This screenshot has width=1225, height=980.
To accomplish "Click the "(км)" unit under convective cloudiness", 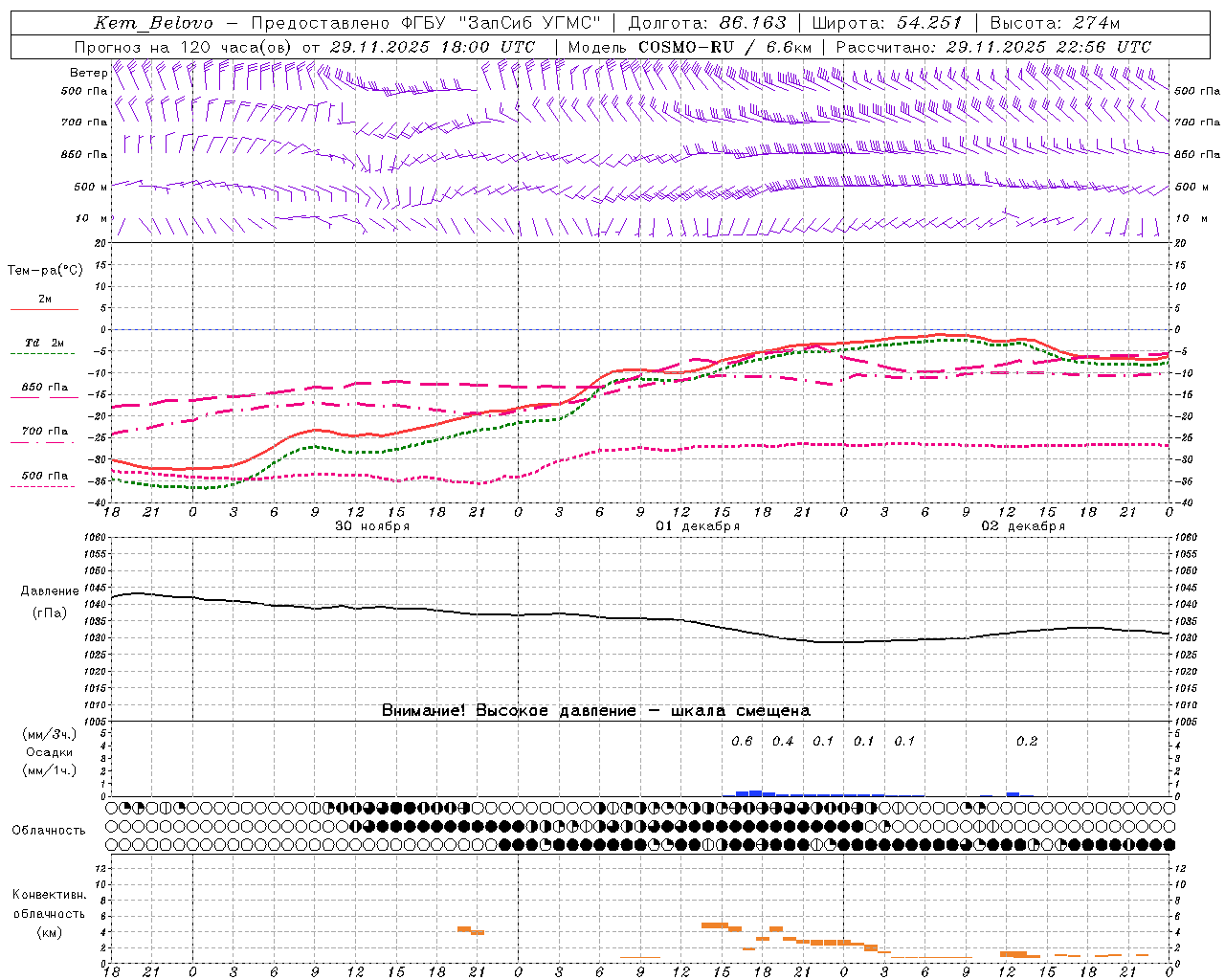I will click(x=49, y=932).
